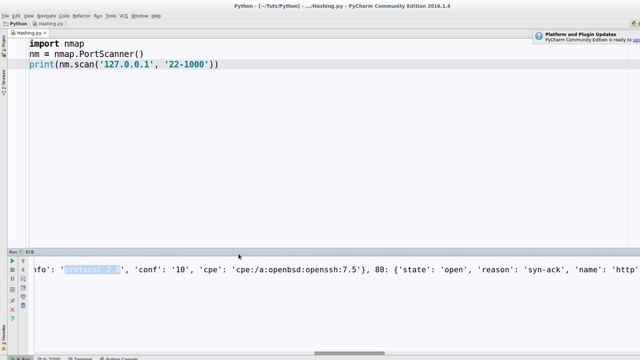Open the update link in the Platform and Plugin Updates notification

[636, 40]
